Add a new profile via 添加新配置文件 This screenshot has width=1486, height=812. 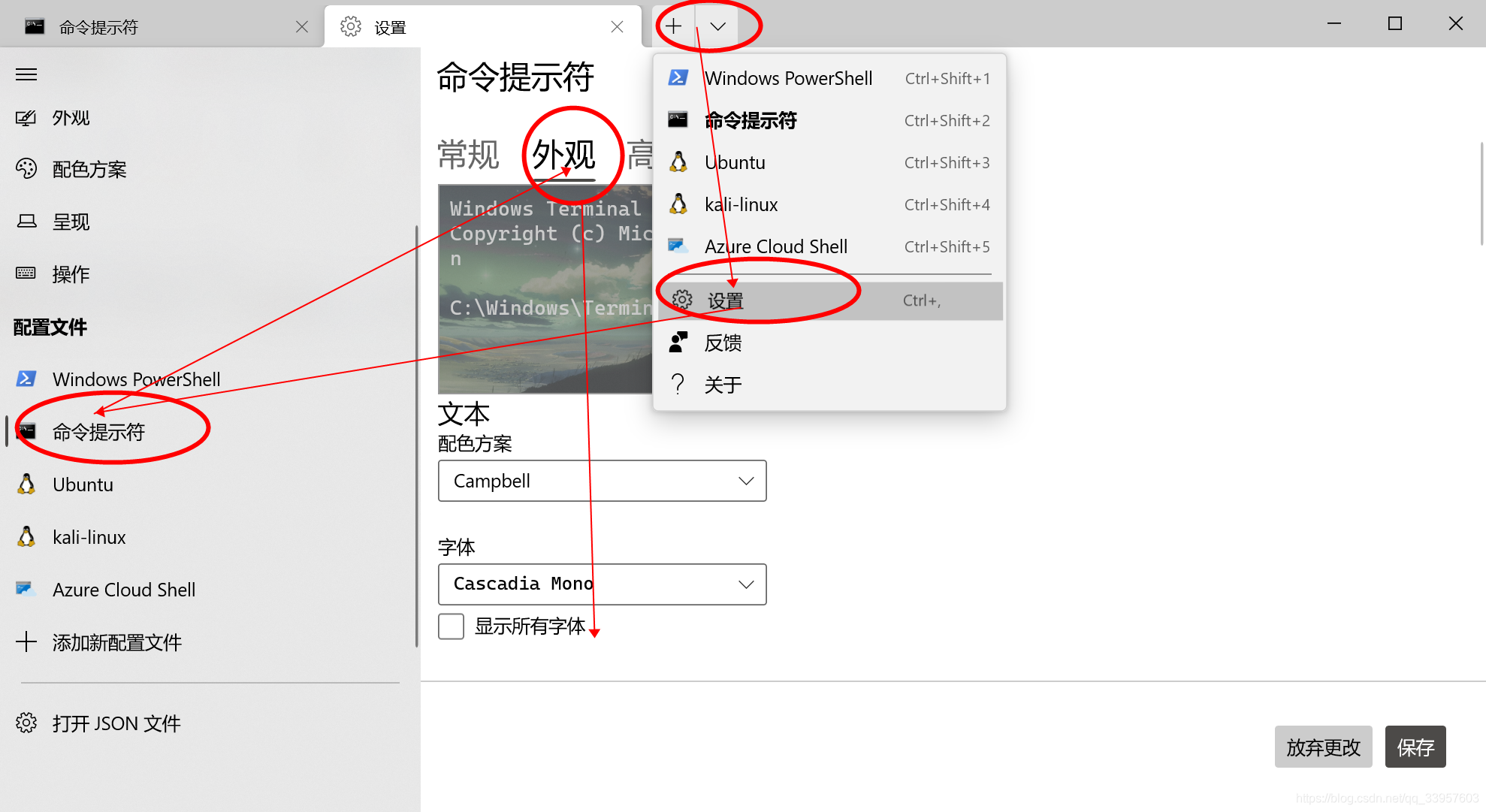[116, 642]
